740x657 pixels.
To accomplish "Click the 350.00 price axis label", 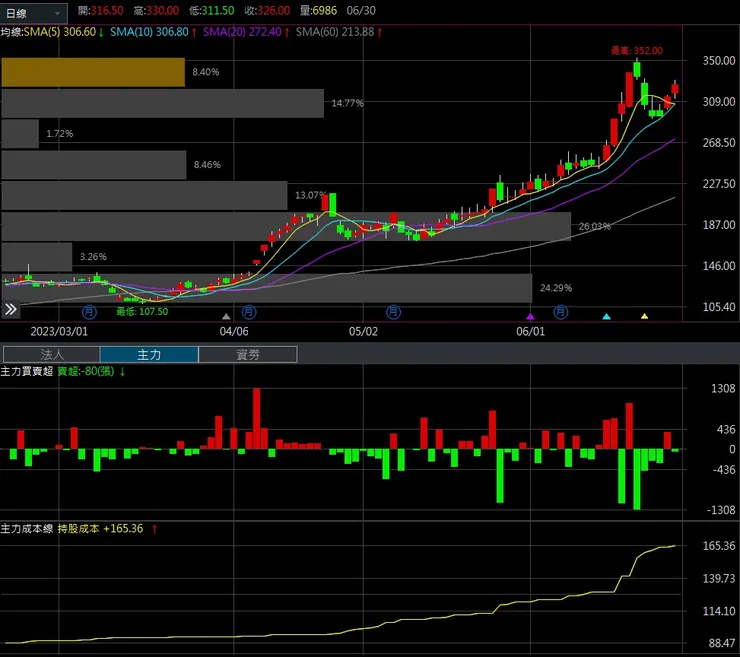I will [719, 60].
